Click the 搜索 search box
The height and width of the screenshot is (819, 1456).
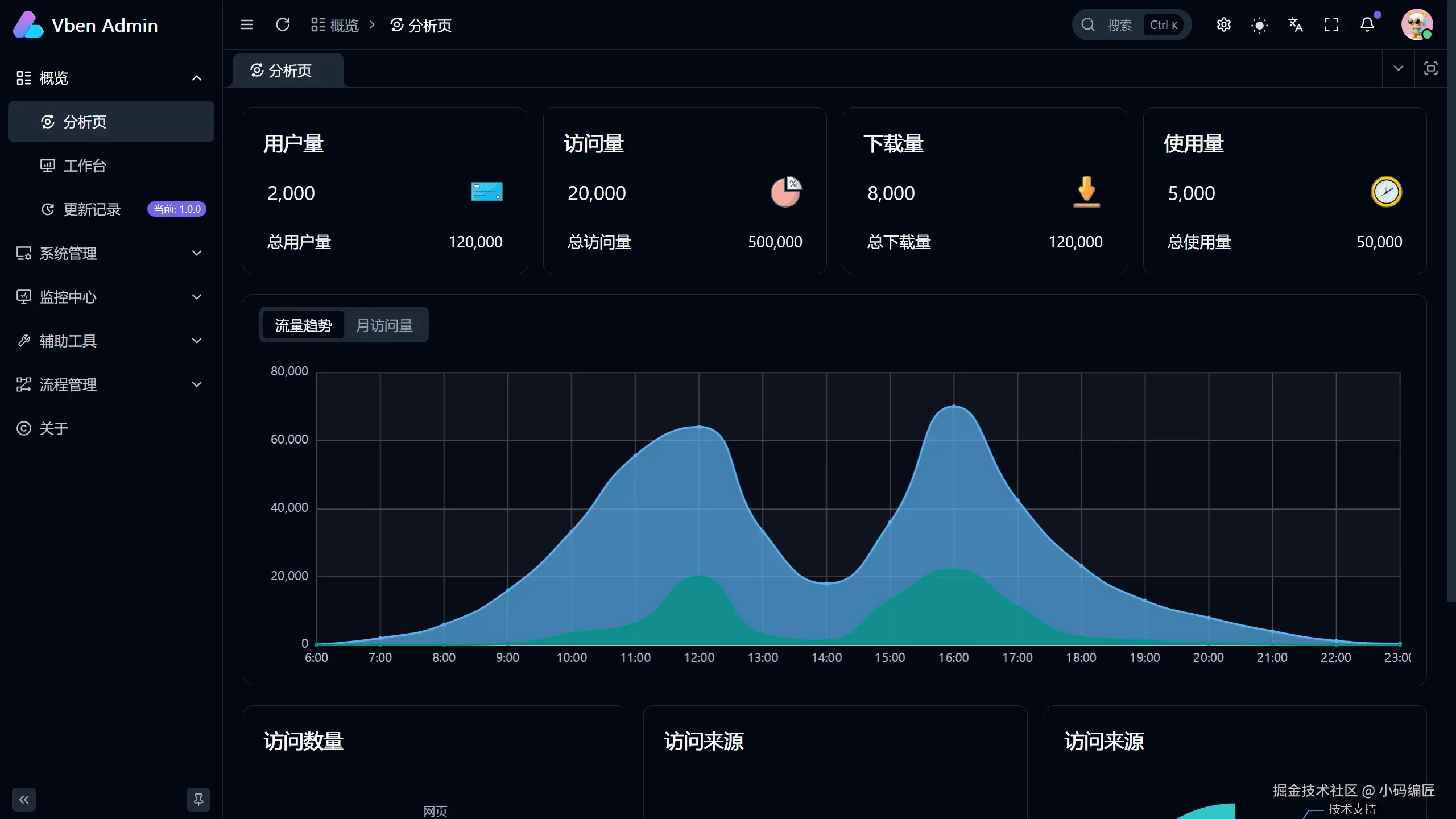pyautogui.click(x=1118, y=25)
